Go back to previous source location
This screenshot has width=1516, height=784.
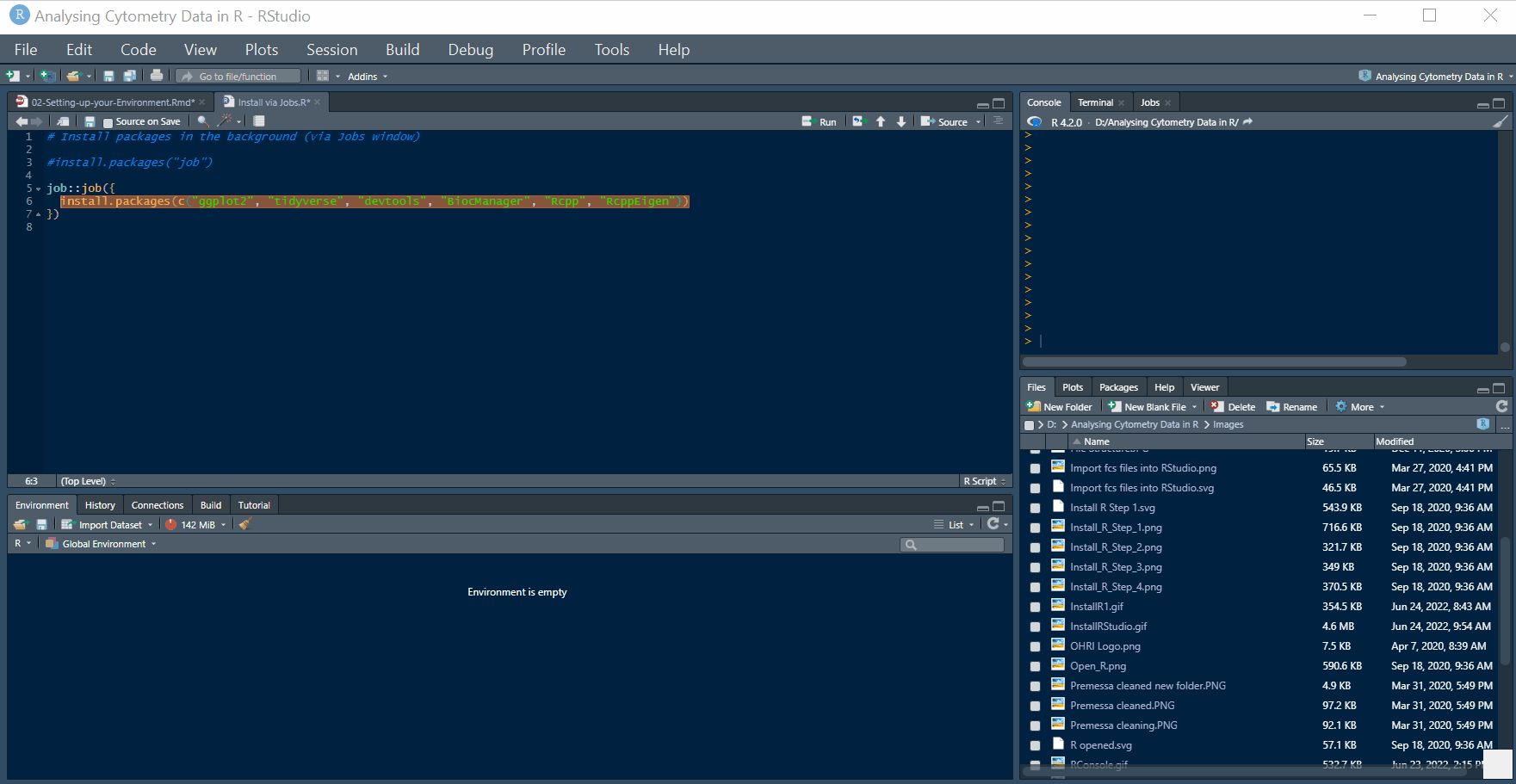click(x=22, y=121)
